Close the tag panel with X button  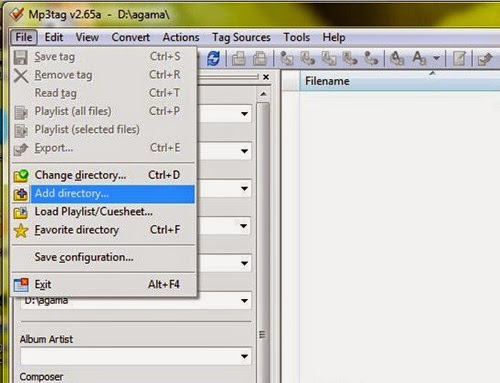tap(266, 77)
